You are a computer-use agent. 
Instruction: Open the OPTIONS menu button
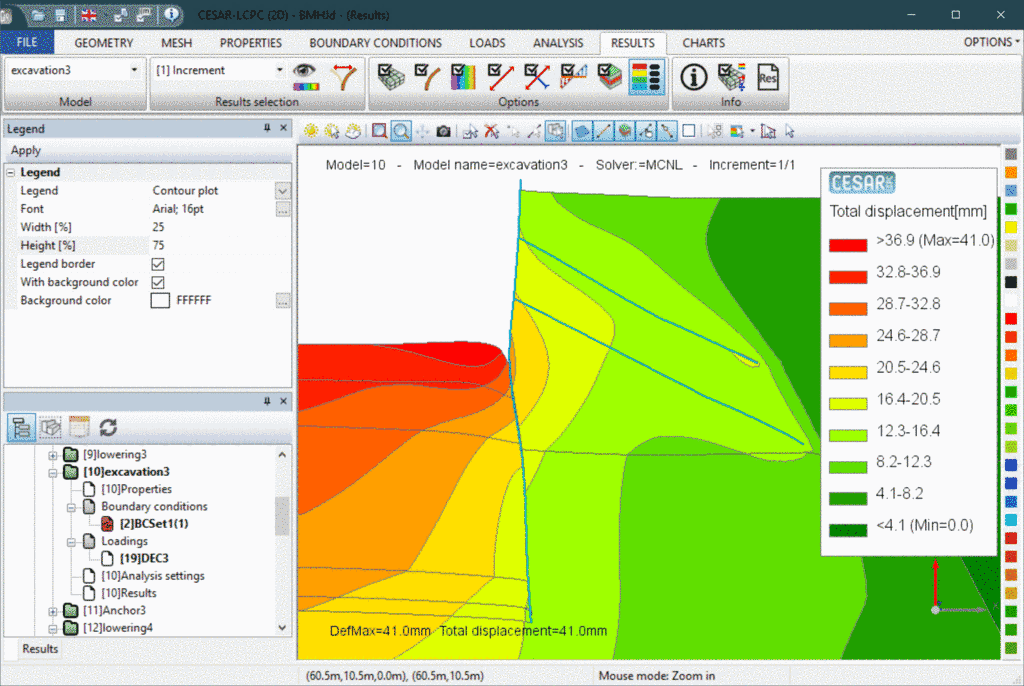pyautogui.click(x=991, y=42)
